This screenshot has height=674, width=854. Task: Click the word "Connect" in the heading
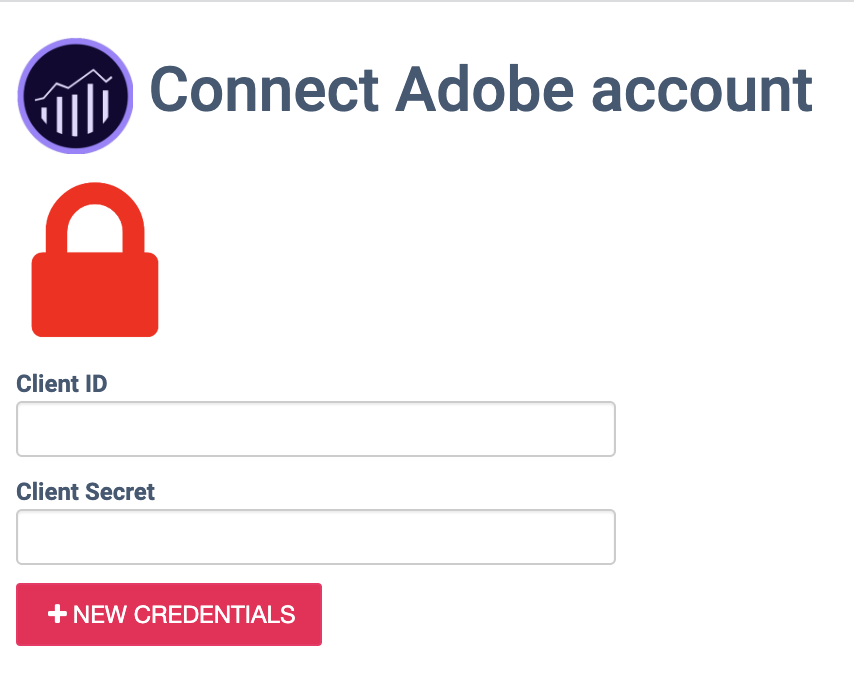(x=264, y=90)
